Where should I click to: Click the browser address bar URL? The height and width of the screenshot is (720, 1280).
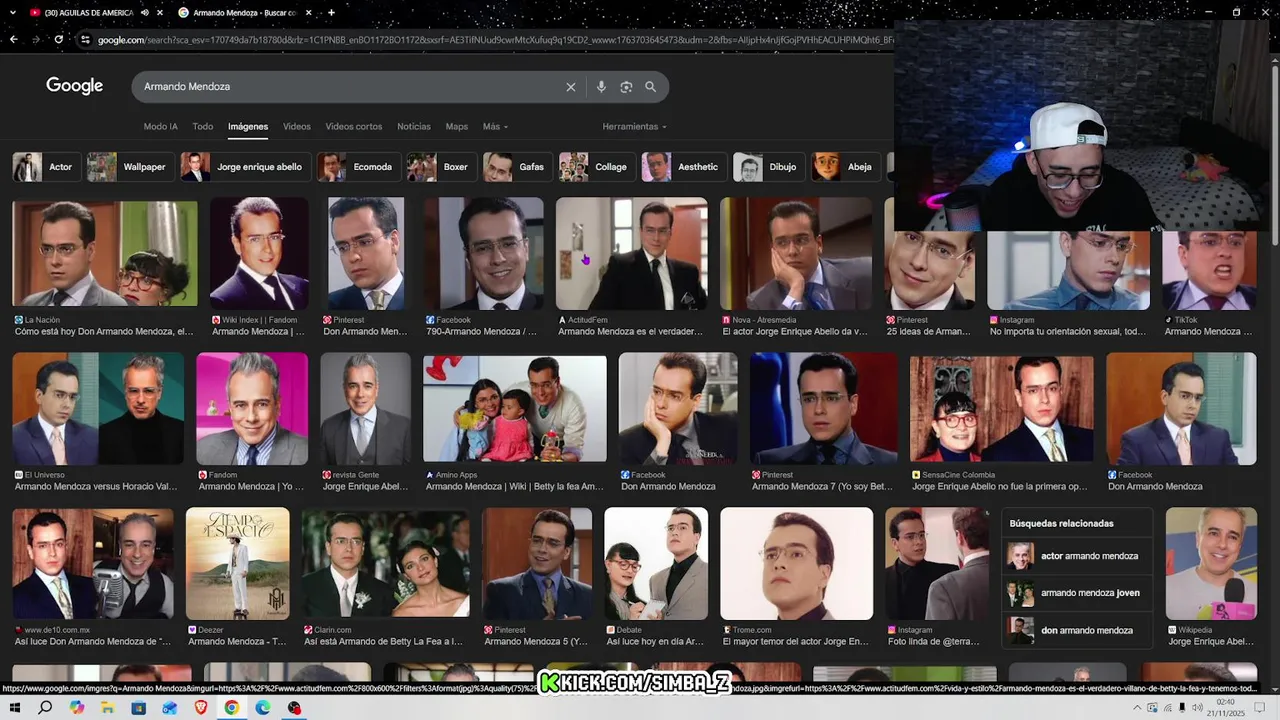pyautogui.click(x=495, y=40)
